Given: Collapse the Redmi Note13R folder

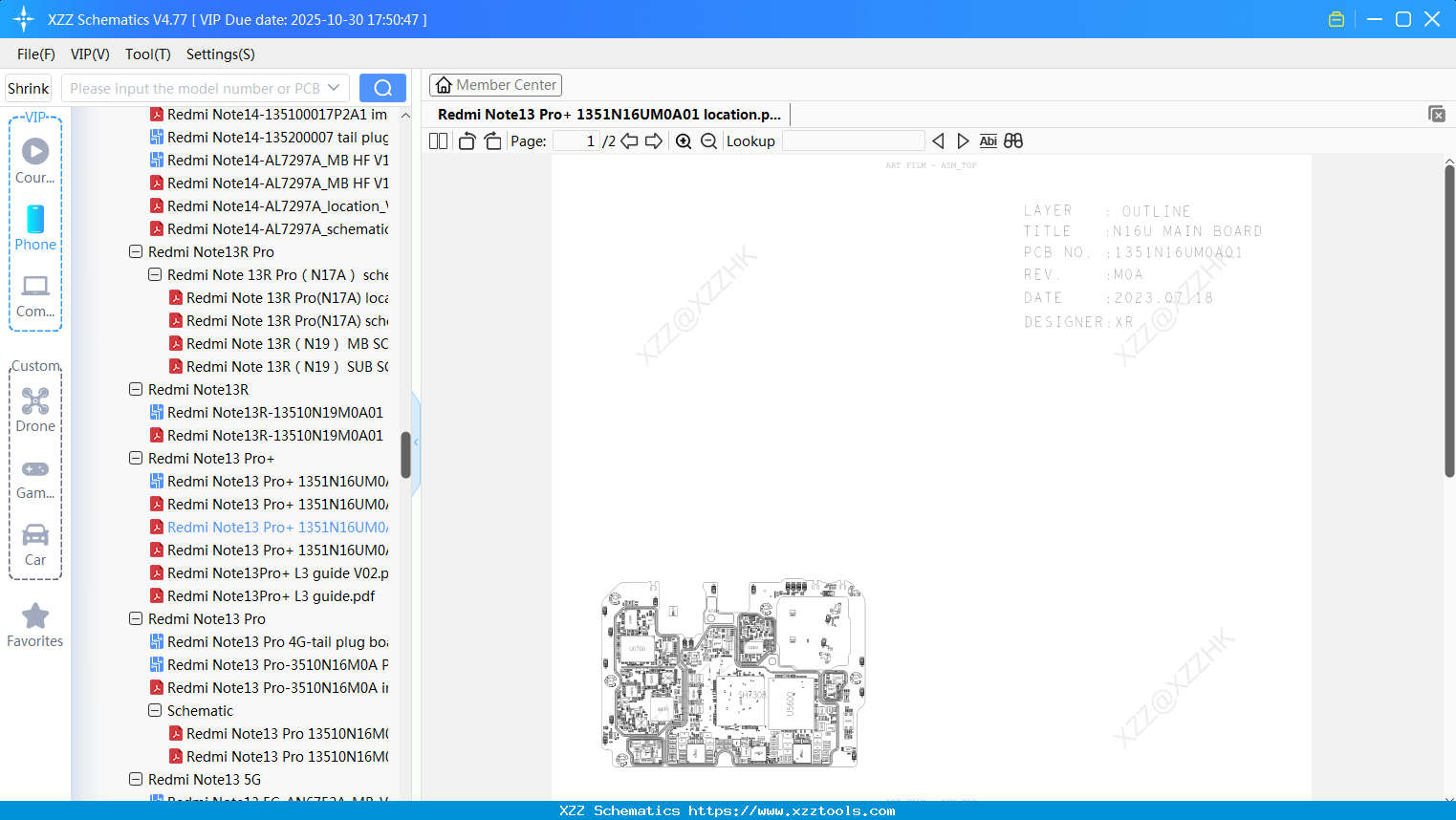Looking at the screenshot, I should pyautogui.click(x=136, y=390).
